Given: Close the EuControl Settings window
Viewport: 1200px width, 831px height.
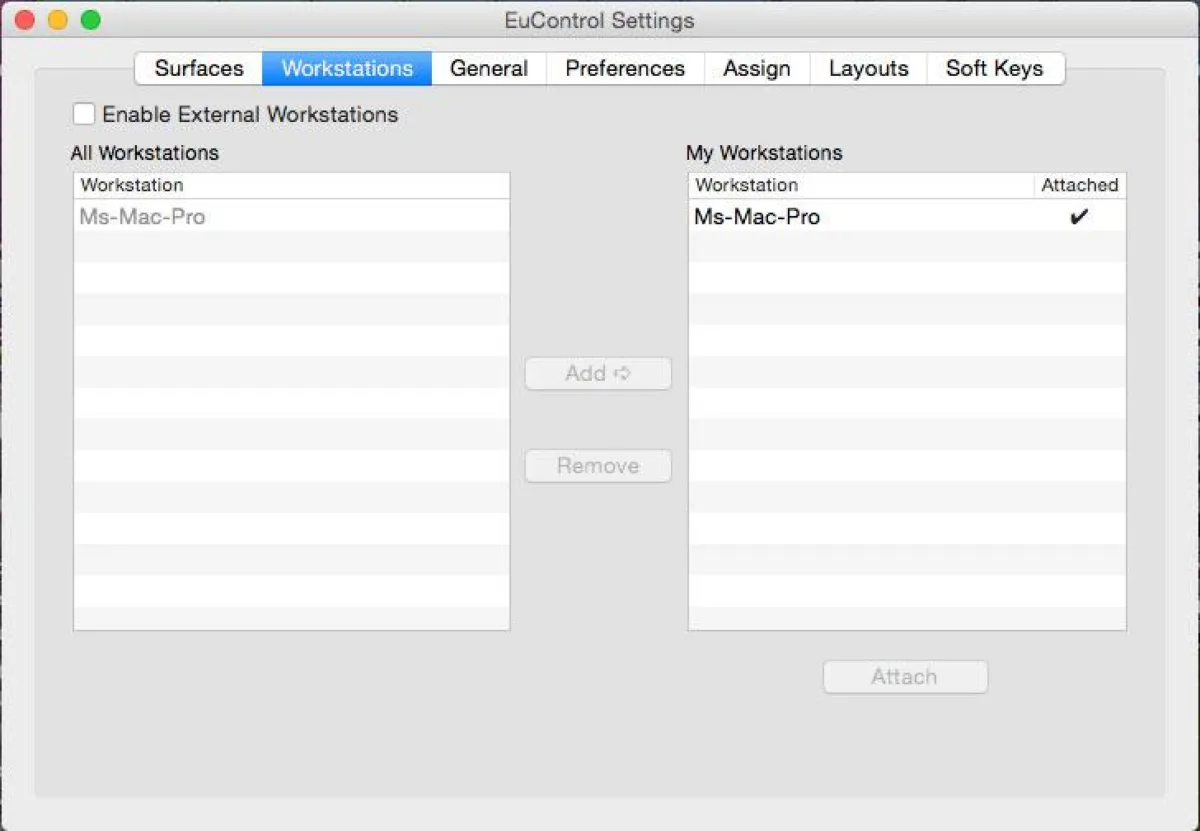Looking at the screenshot, I should click(x=25, y=20).
